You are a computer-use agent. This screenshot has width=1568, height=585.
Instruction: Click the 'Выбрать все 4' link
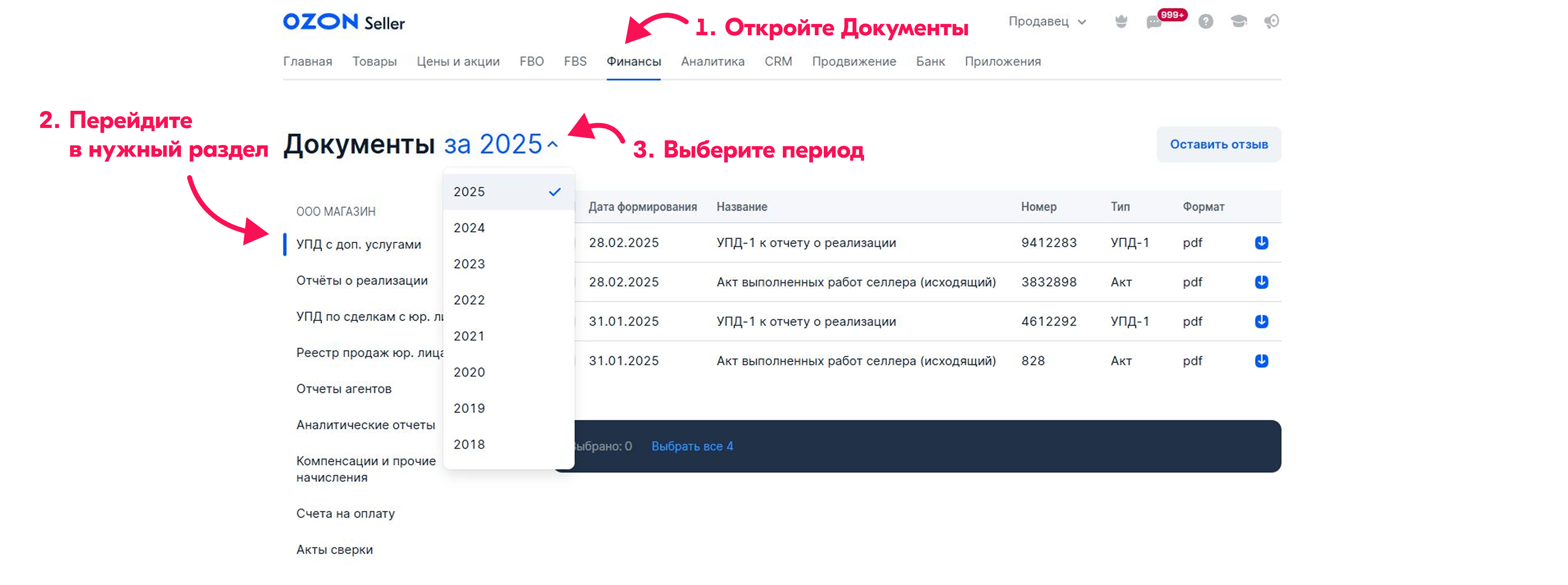pyautogui.click(x=692, y=446)
